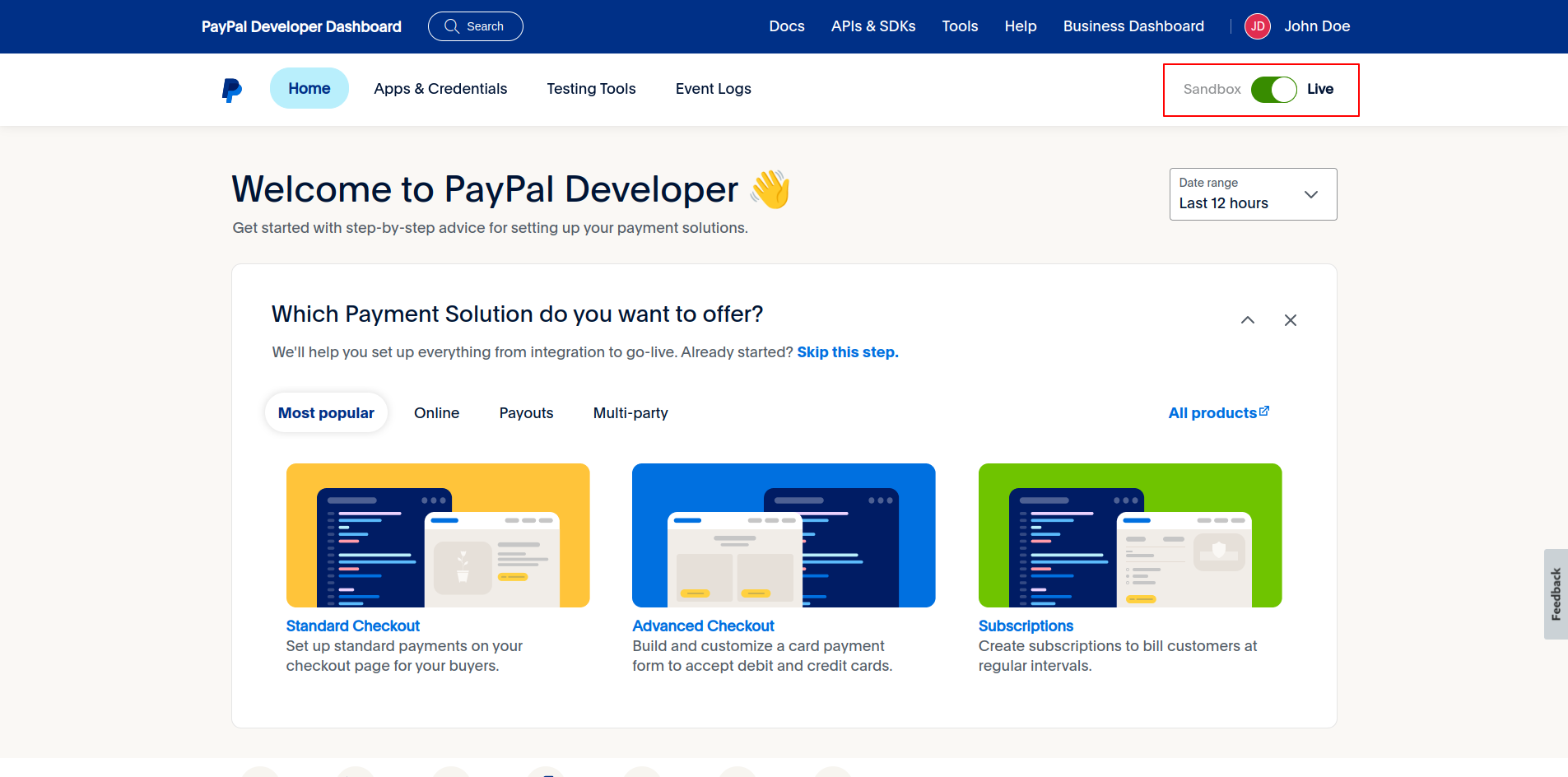
Task: Open the Tools menu
Action: pos(960,26)
